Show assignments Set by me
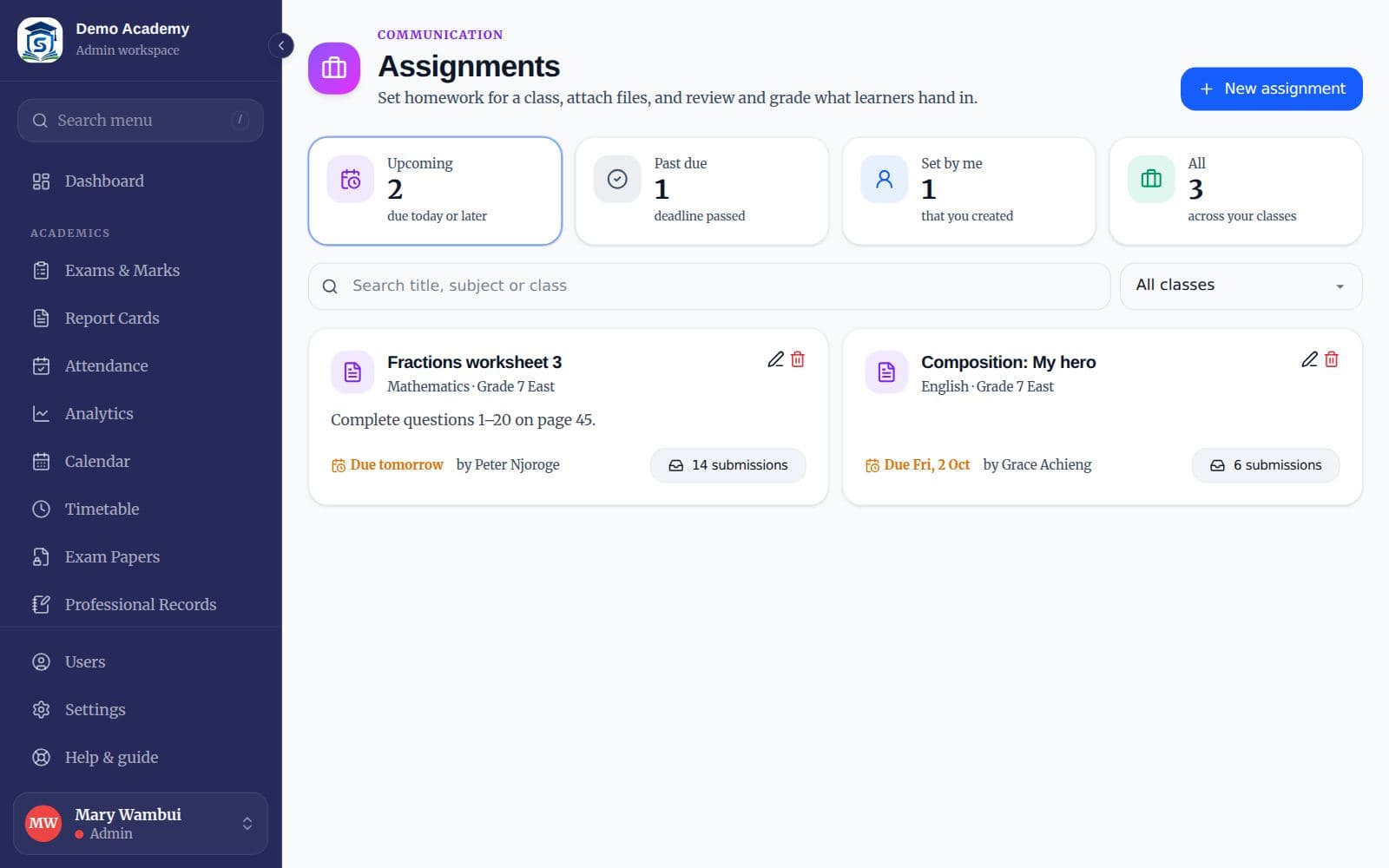Image resolution: width=1389 pixels, height=868 pixels. tap(969, 191)
